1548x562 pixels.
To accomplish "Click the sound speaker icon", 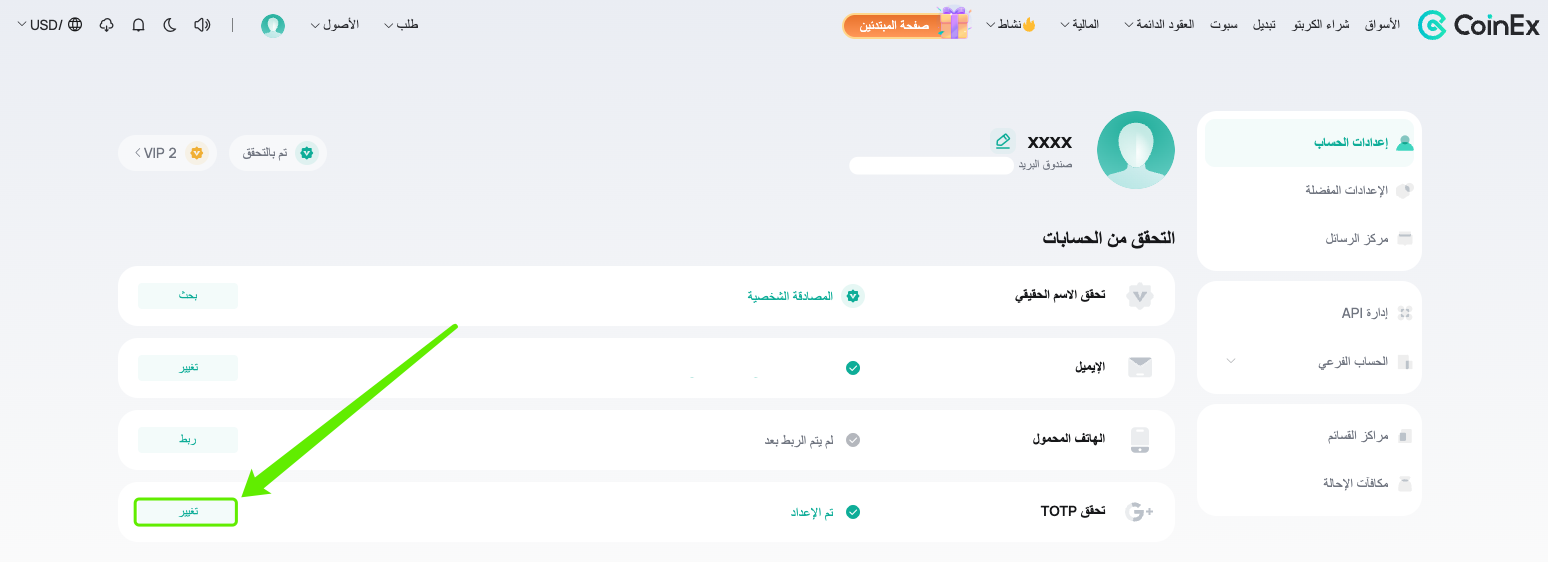I will [202, 25].
